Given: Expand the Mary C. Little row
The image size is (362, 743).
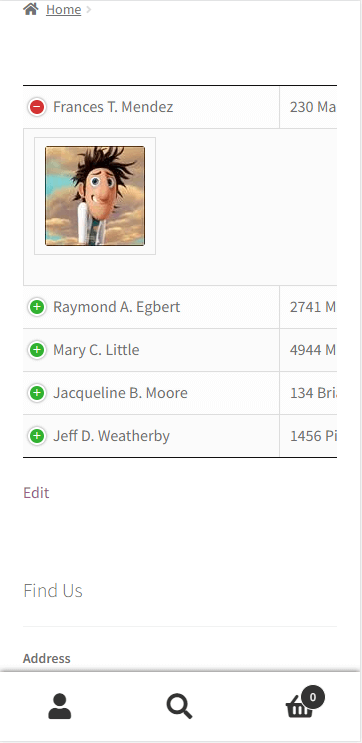Looking at the screenshot, I should coord(37,350).
